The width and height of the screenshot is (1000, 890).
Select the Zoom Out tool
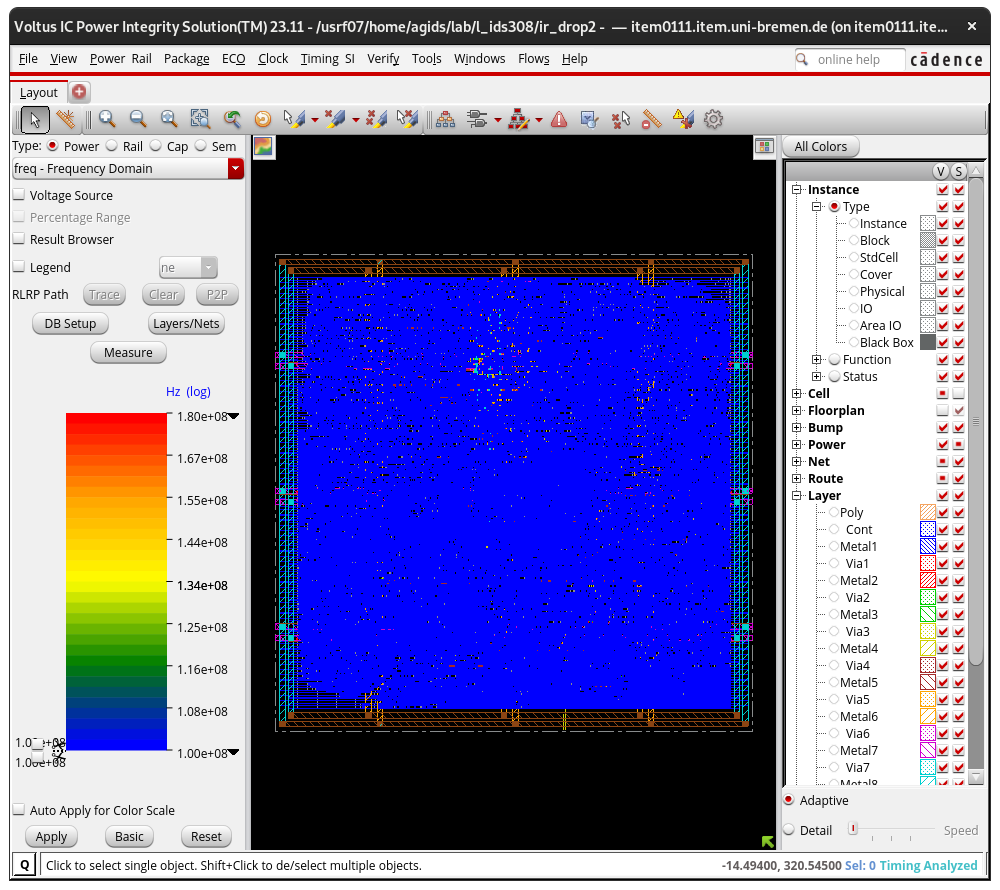click(137, 119)
